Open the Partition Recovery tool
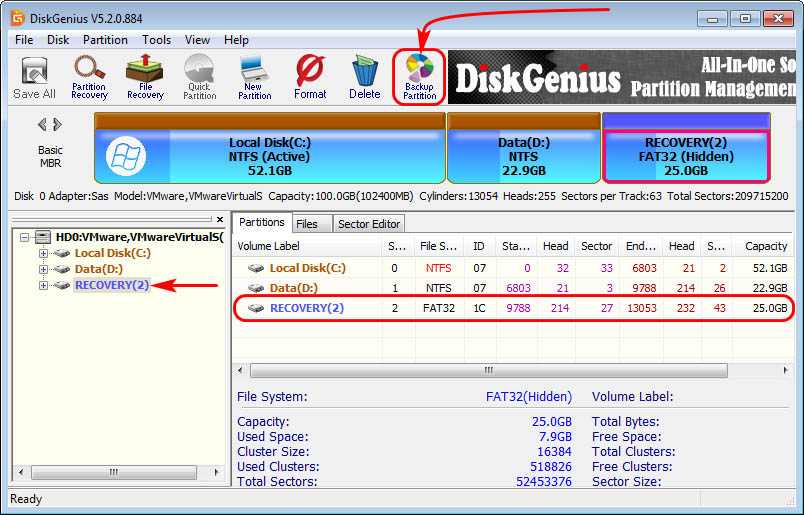804x515 pixels. point(89,77)
